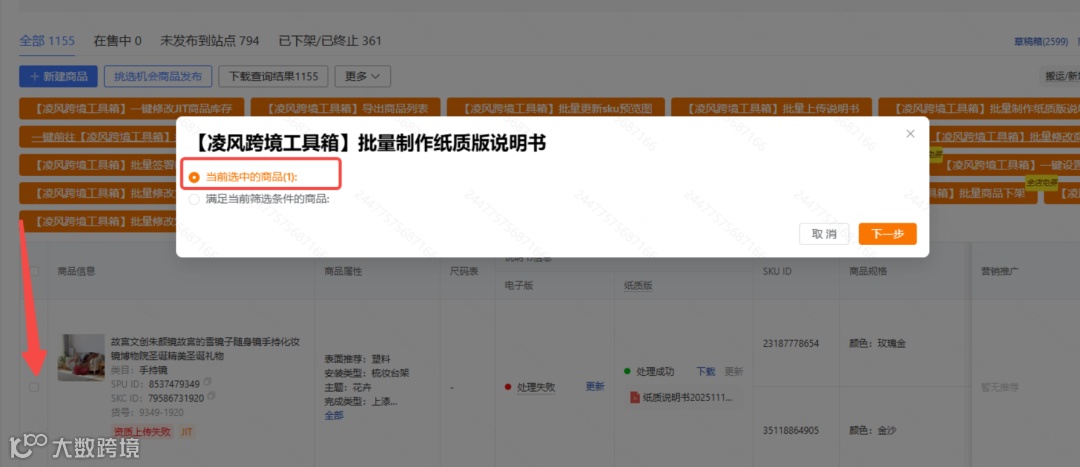
Task: Open the 未发布到站点 794 tab
Action: (x=209, y=41)
